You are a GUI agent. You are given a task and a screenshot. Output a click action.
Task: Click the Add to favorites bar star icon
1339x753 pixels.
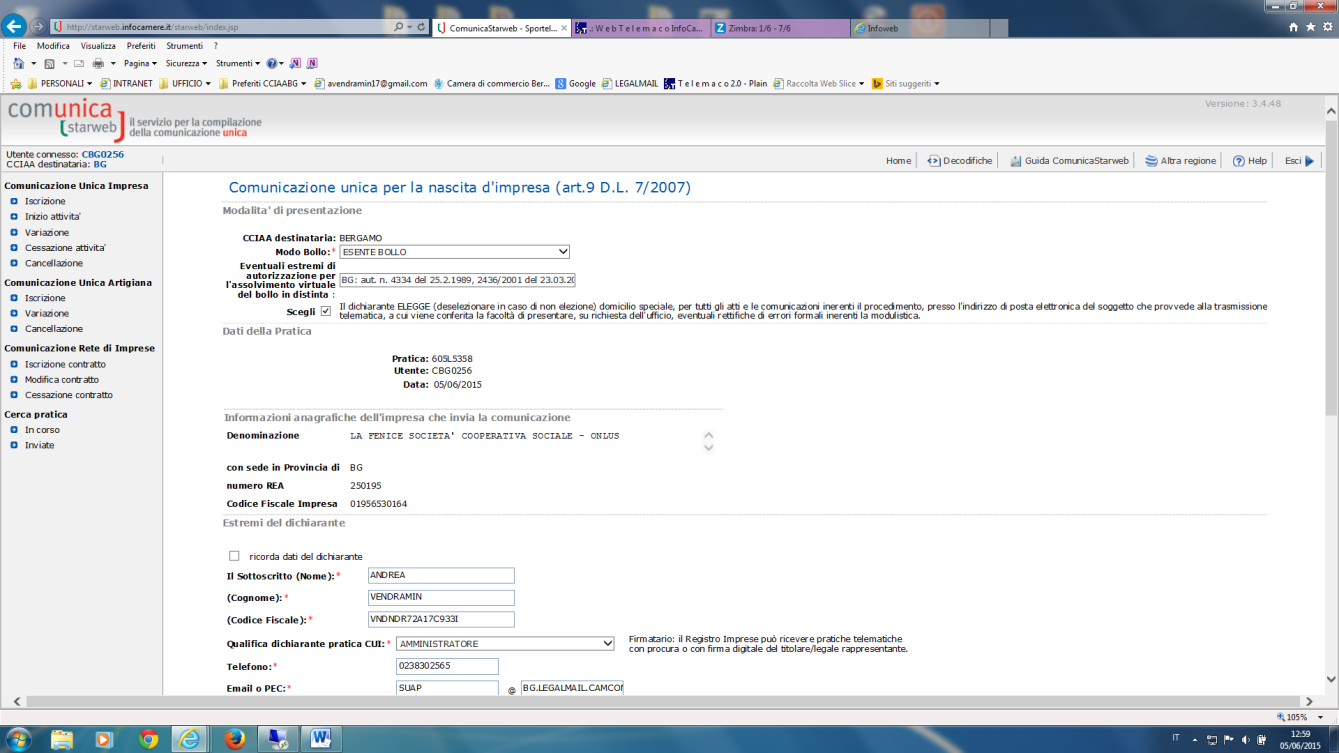[x=15, y=84]
